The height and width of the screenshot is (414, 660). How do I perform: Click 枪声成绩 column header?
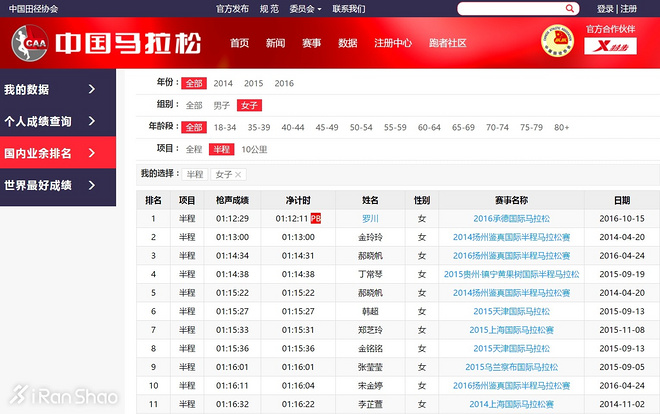coord(232,200)
